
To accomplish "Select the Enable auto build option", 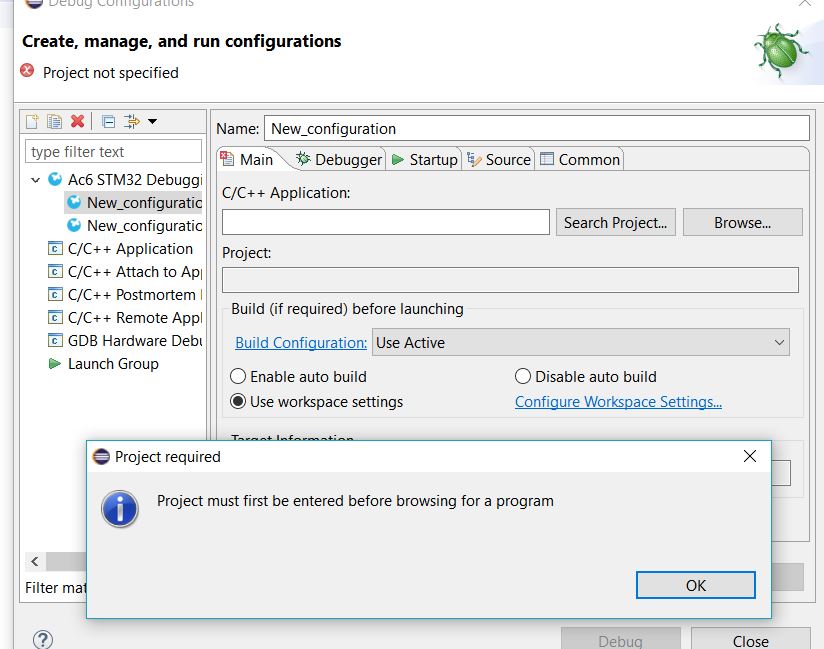I will point(238,377).
